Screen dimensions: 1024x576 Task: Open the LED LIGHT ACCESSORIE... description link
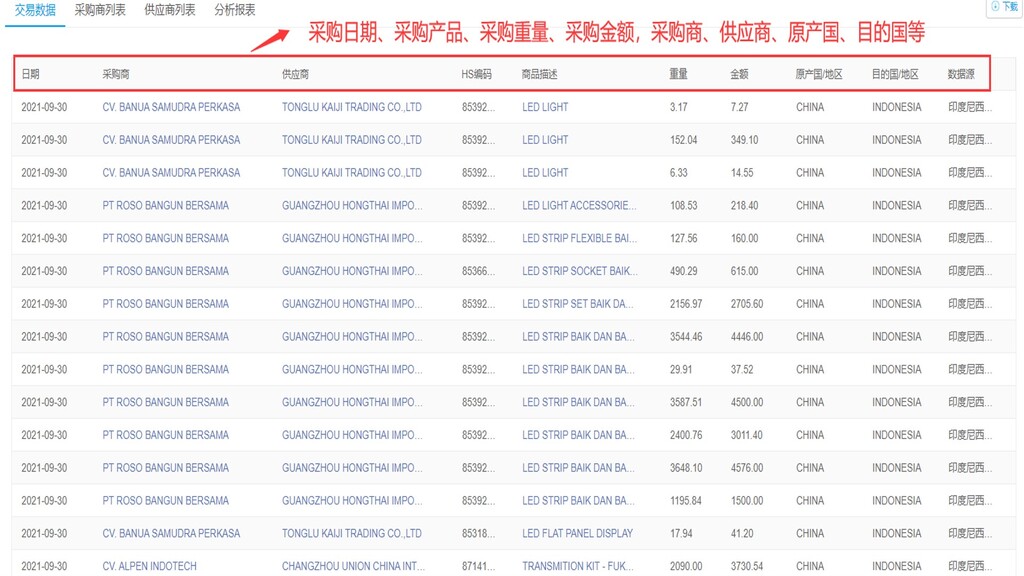click(x=579, y=205)
